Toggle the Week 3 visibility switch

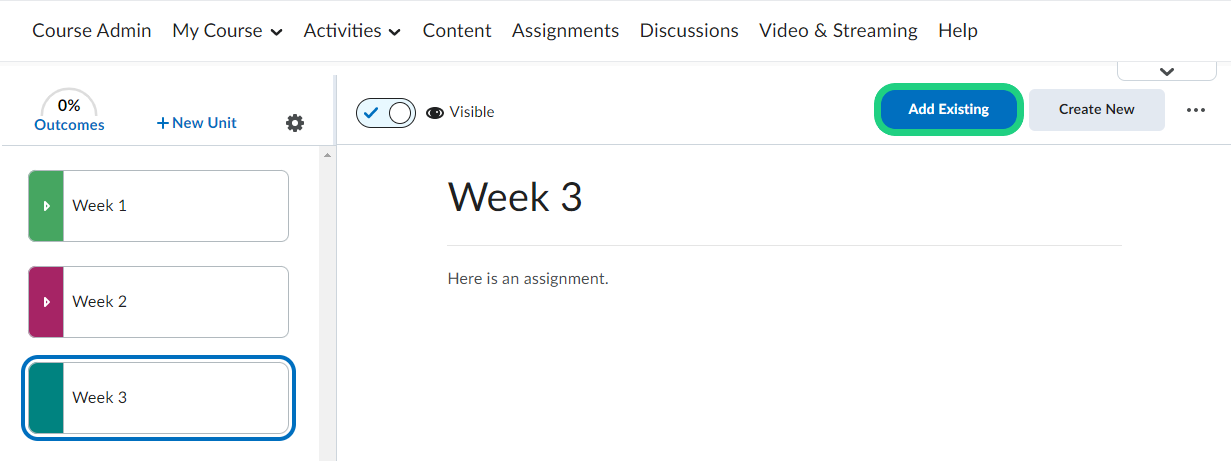[x=386, y=112]
